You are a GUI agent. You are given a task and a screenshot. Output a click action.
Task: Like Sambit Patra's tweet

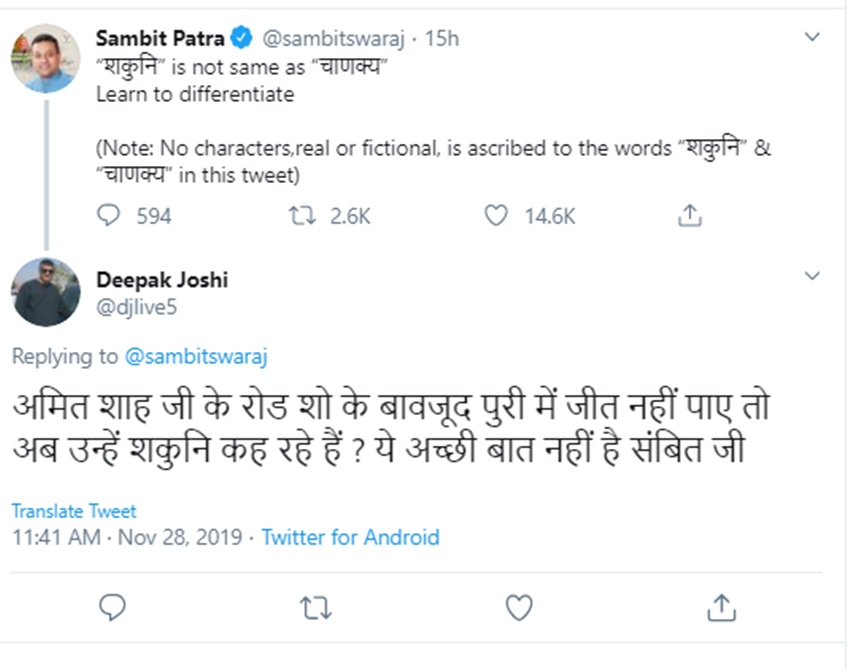[496, 215]
